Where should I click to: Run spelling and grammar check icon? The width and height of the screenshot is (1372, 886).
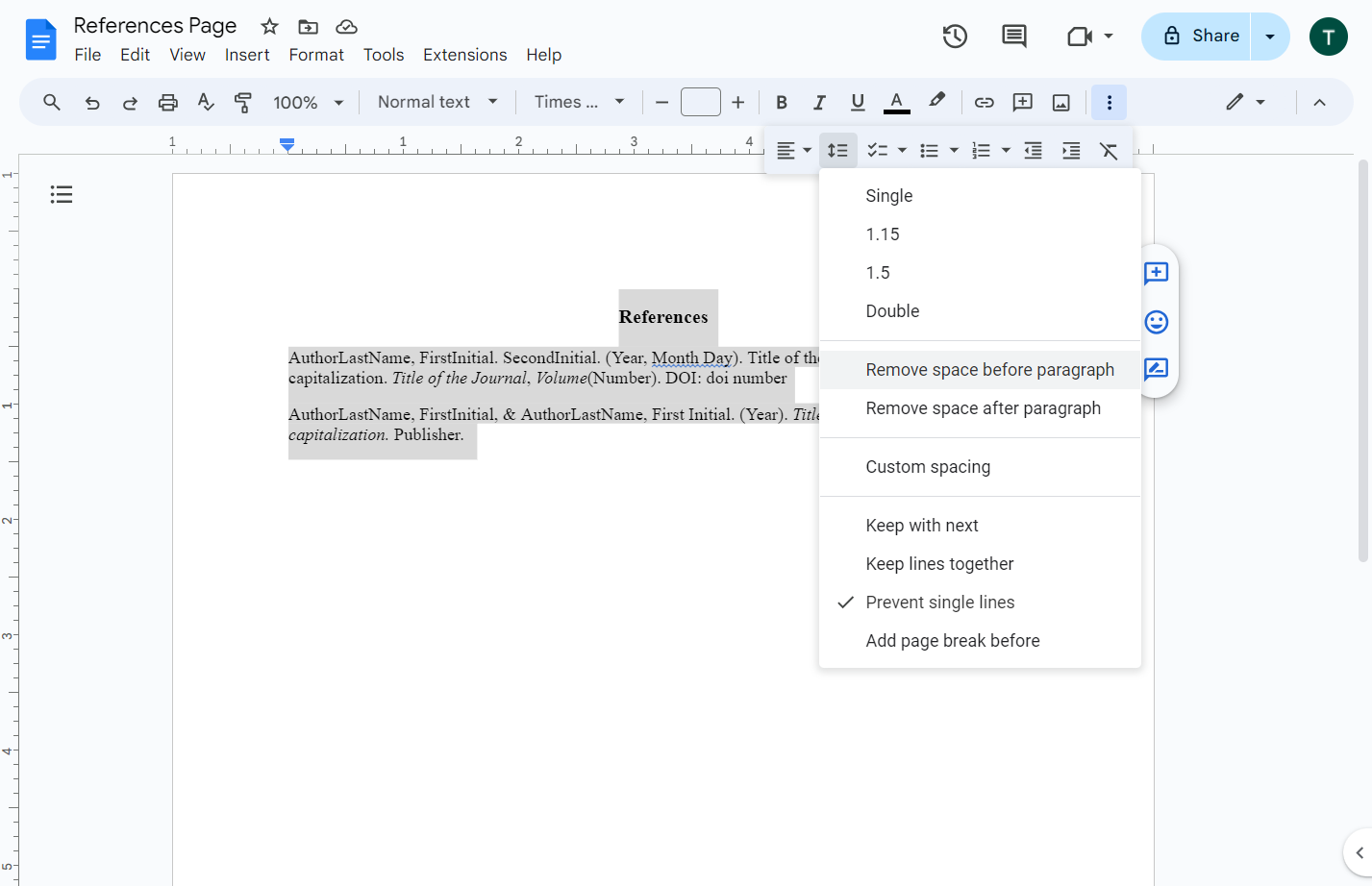[x=206, y=102]
